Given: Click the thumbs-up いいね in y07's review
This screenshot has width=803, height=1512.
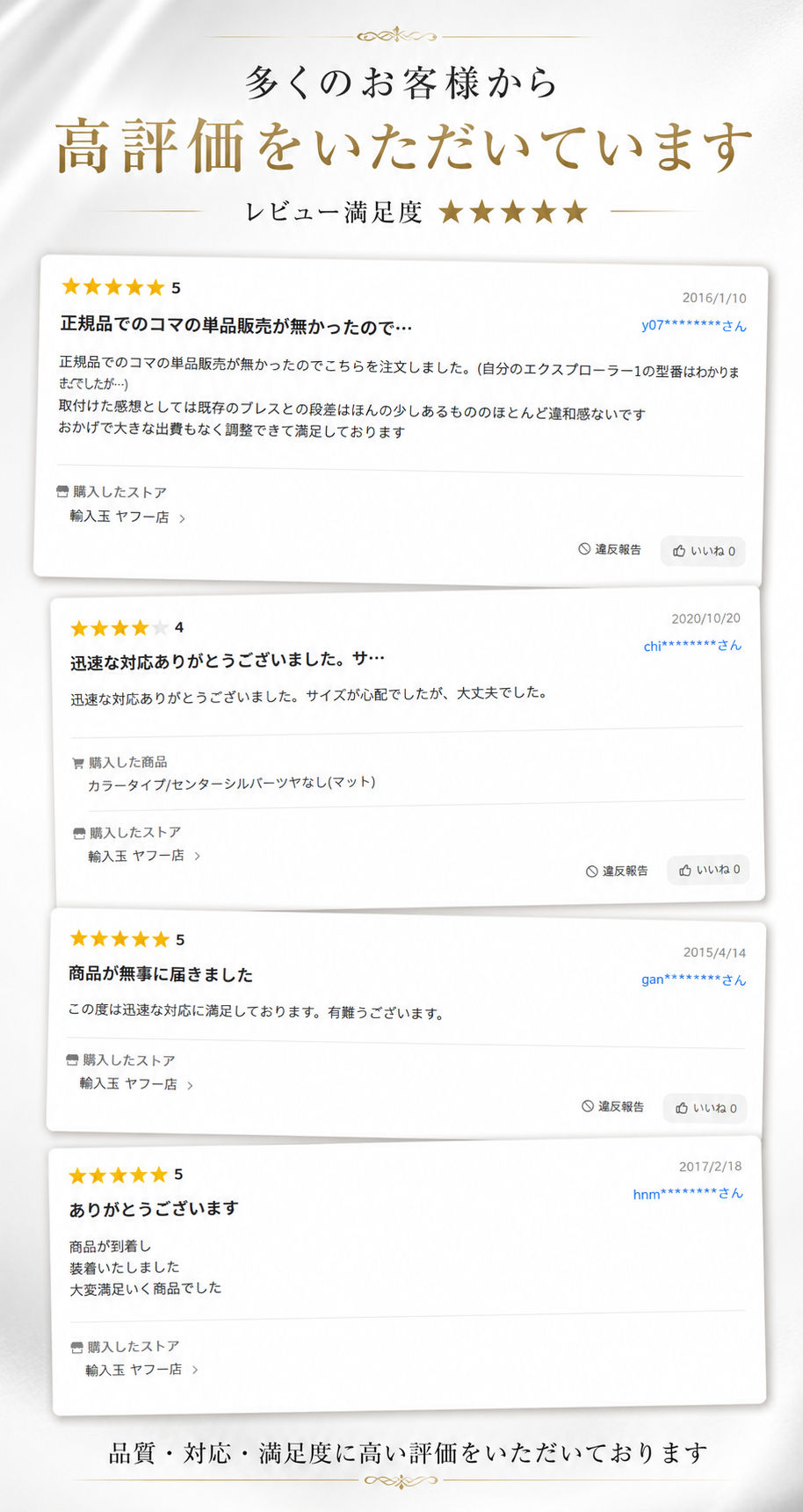Looking at the screenshot, I should click(x=703, y=551).
